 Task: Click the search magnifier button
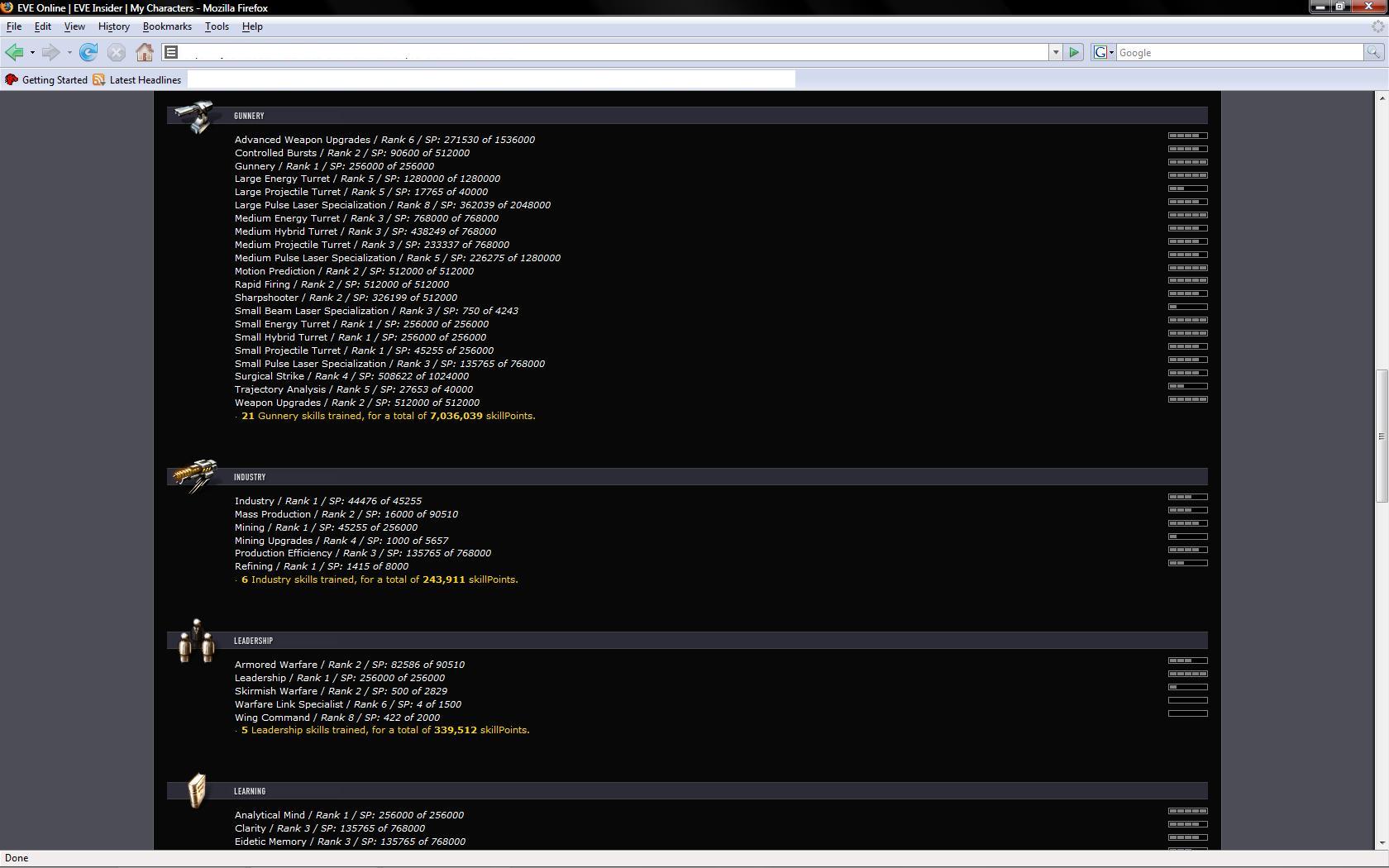click(x=1373, y=53)
